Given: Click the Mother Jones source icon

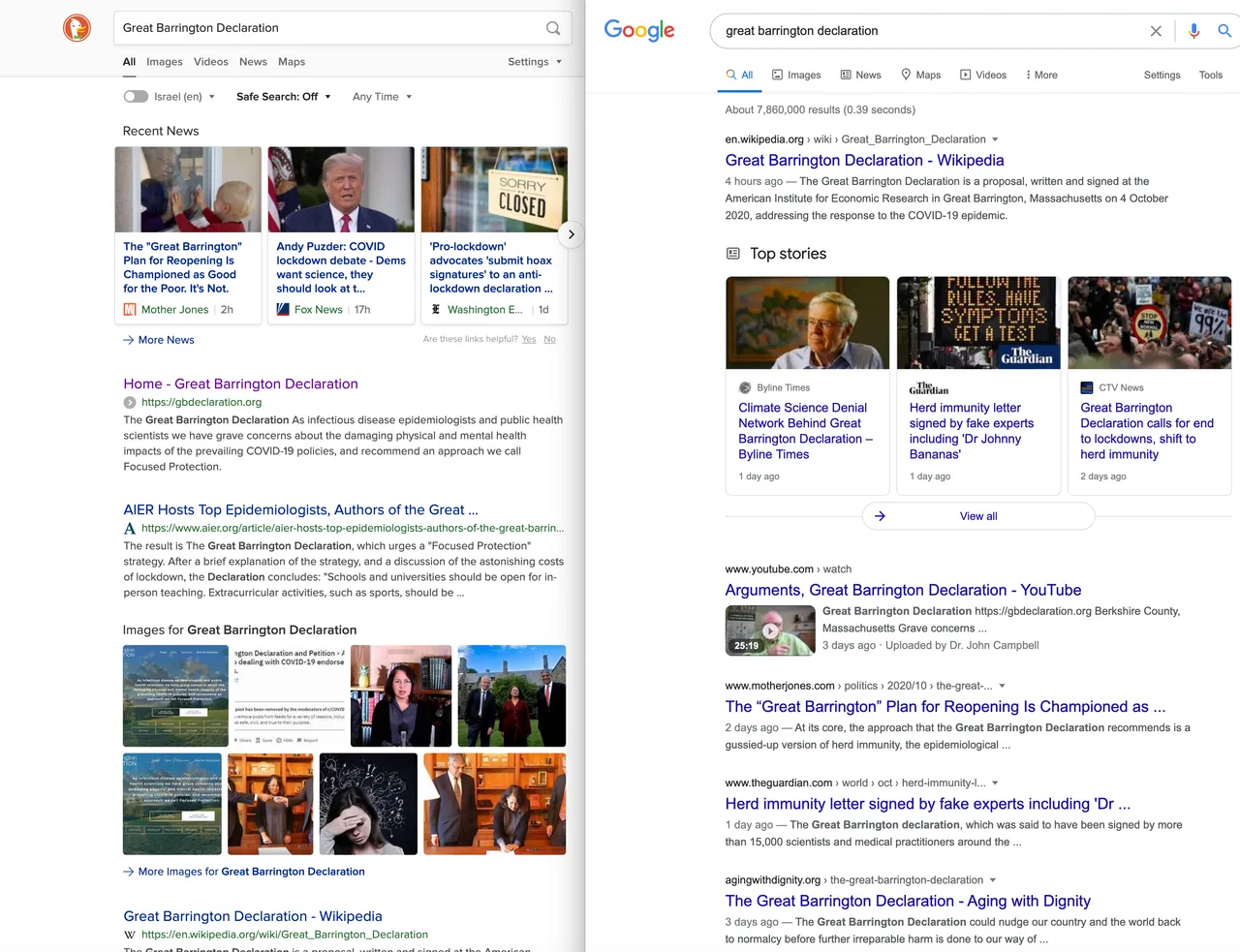Looking at the screenshot, I should tap(130, 310).
